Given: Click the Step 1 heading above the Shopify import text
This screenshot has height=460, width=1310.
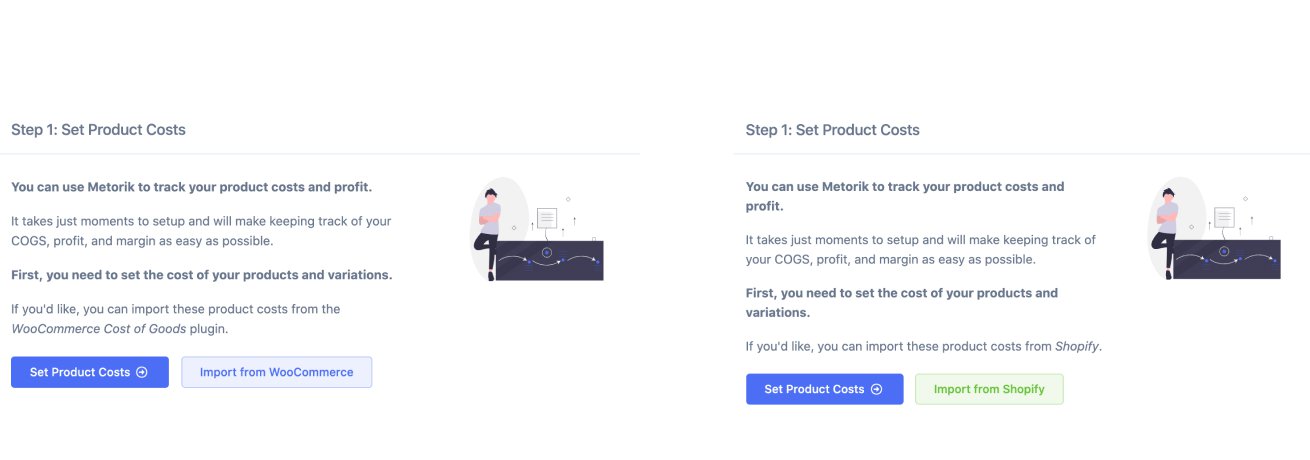Looking at the screenshot, I should pyautogui.click(x=832, y=129).
